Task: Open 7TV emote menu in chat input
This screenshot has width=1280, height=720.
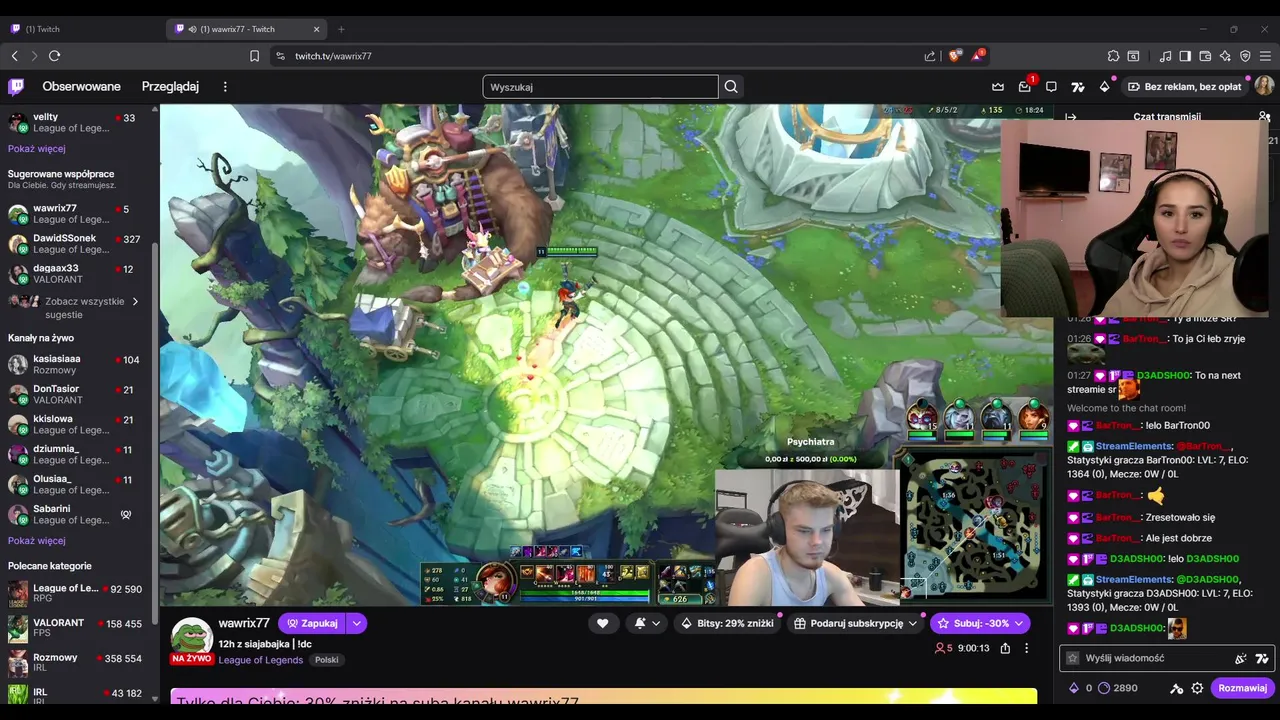Action: tap(1262, 658)
